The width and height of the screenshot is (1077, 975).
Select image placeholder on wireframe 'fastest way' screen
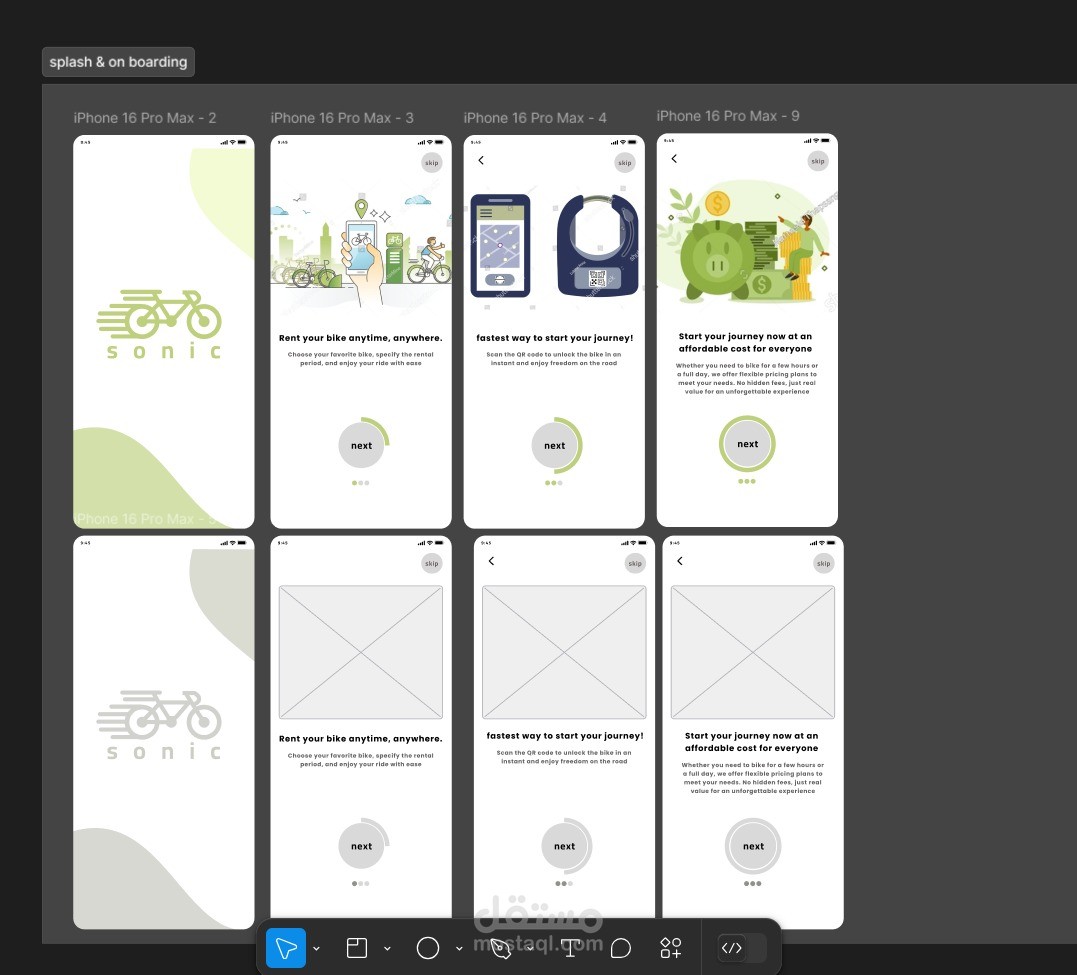[564, 652]
